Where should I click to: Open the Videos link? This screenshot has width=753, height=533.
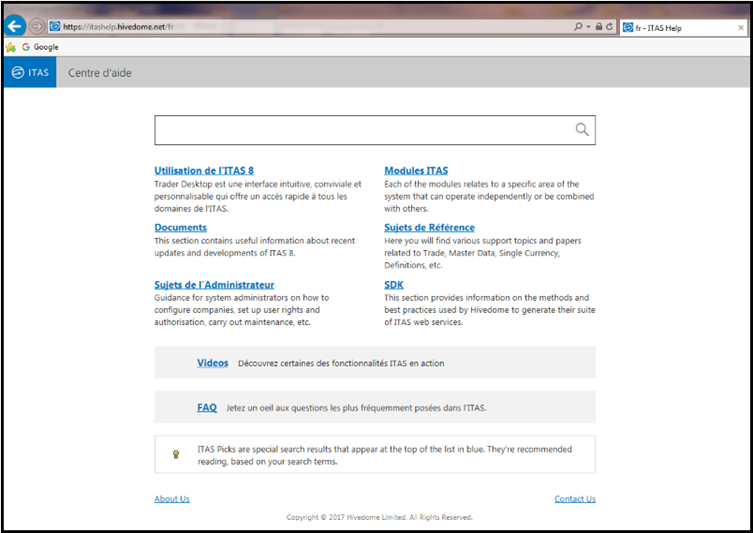212,363
